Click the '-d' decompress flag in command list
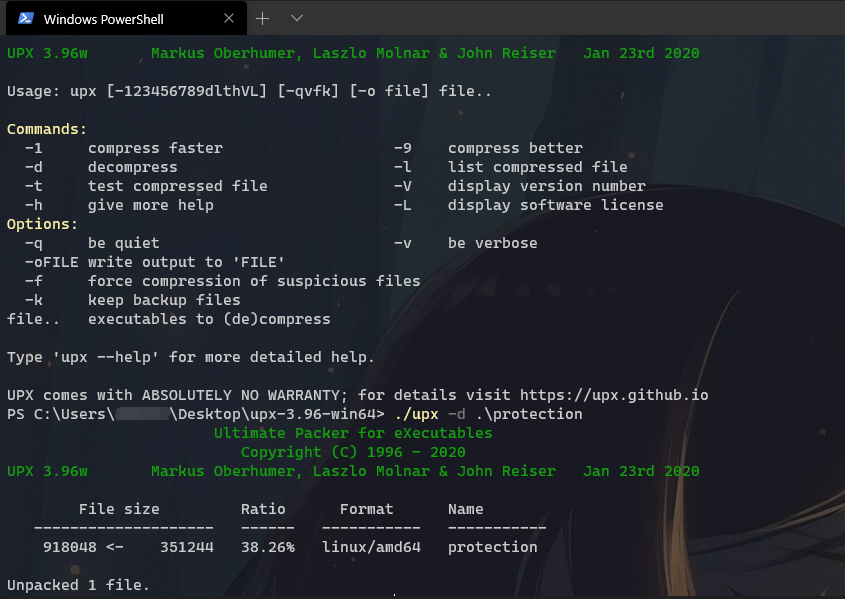The height and width of the screenshot is (599, 845). point(33,167)
